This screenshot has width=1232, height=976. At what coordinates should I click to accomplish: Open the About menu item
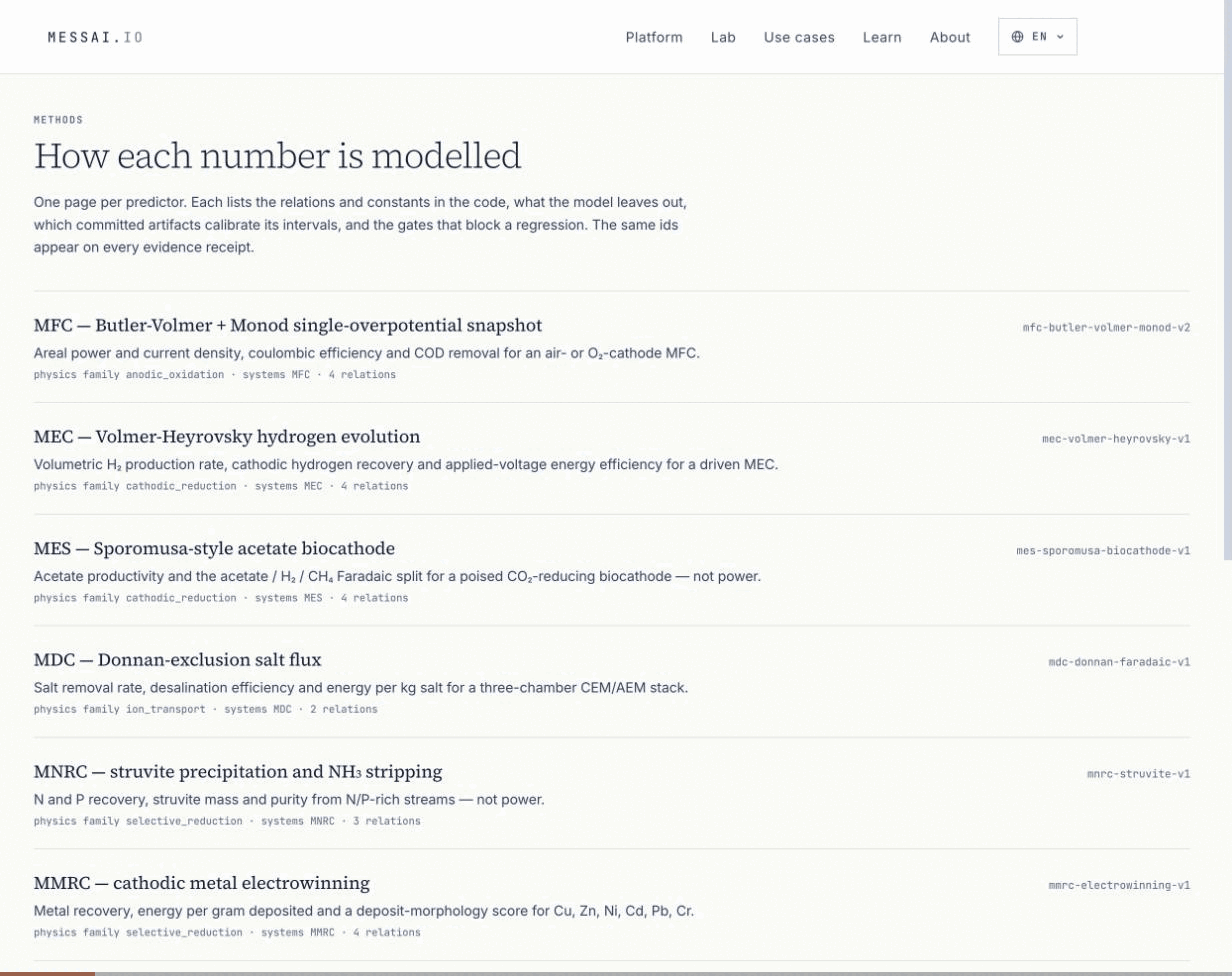tap(950, 37)
